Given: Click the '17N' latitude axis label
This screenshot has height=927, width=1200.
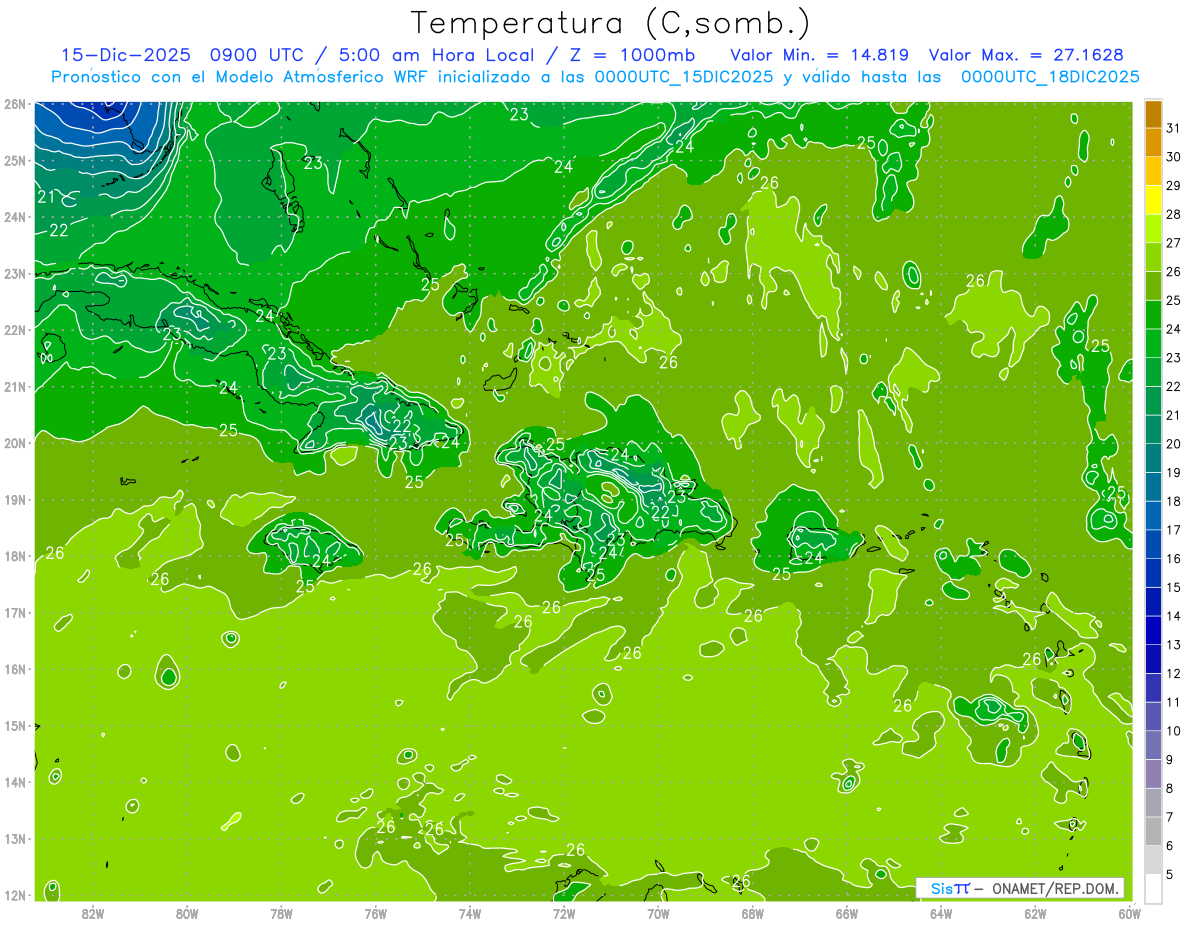Looking at the screenshot, I should [14, 613].
